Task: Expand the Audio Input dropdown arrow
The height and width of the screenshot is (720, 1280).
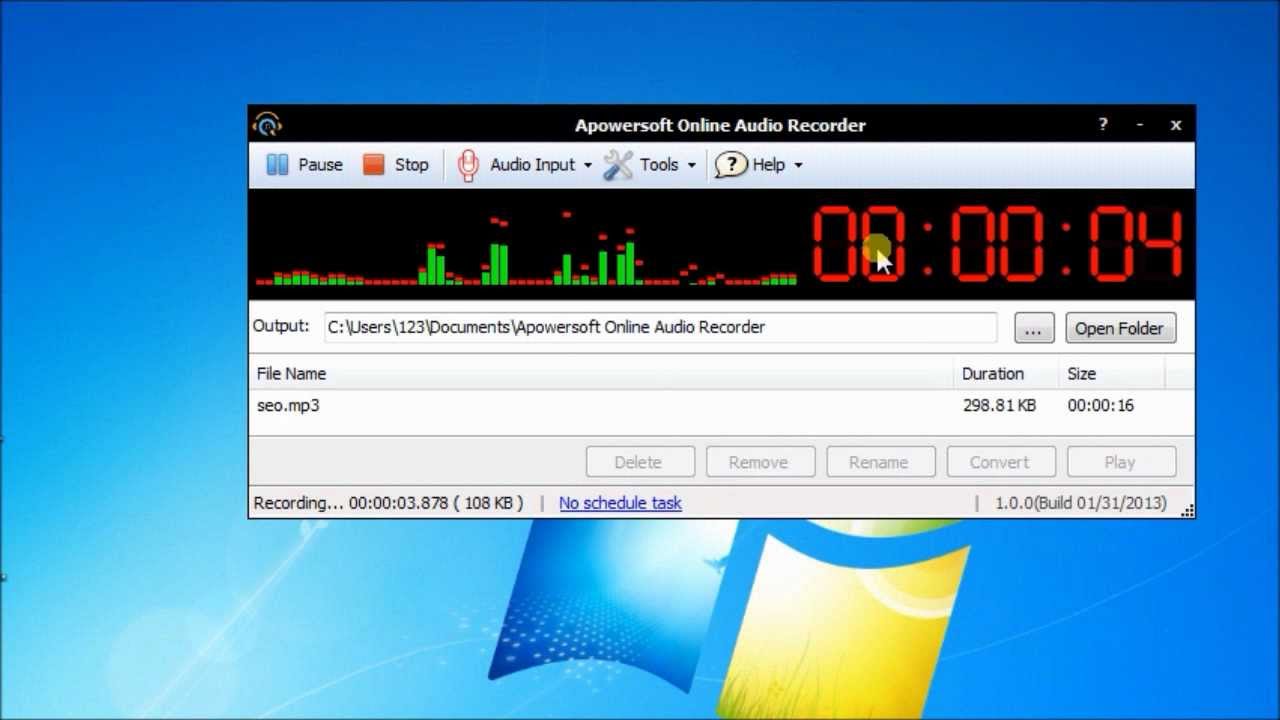Action: 587,166
